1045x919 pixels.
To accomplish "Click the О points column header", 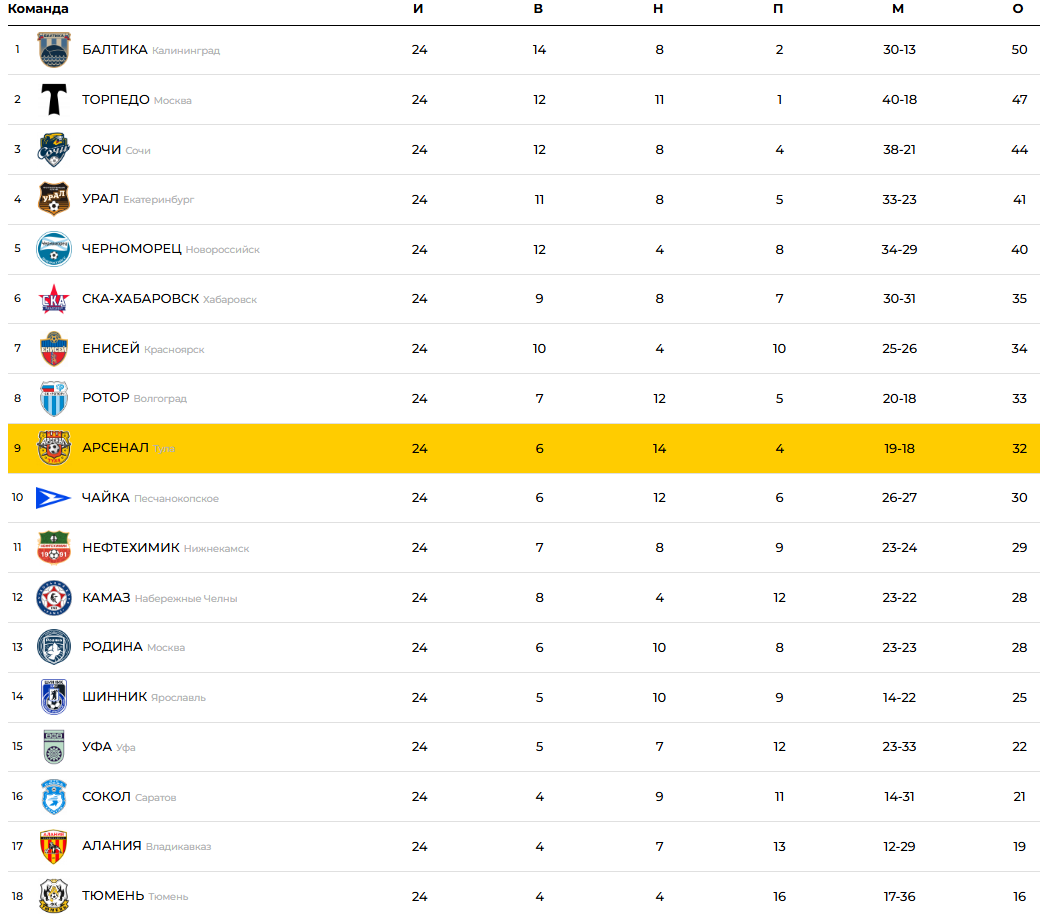I will [1018, 9].
